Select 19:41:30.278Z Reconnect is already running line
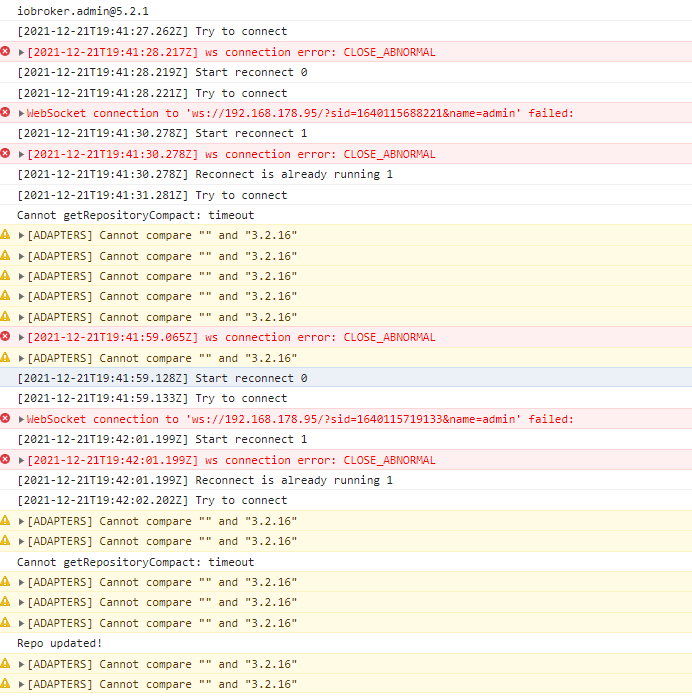Viewport: 692px width, 697px height. [x=205, y=174]
